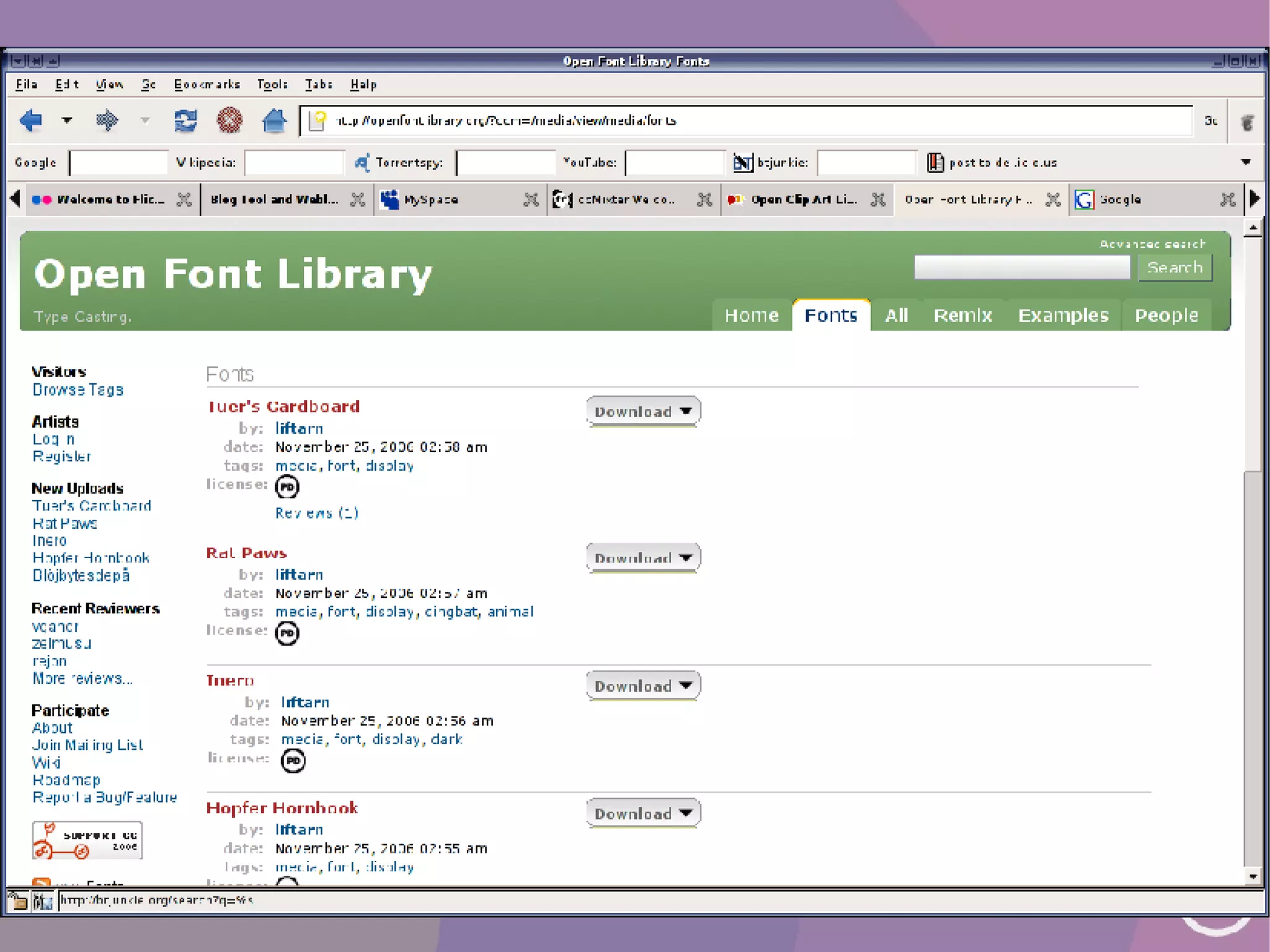Expand Download dropdown for Hopfer Hornbook
This screenshot has height=952, width=1270.
point(643,813)
